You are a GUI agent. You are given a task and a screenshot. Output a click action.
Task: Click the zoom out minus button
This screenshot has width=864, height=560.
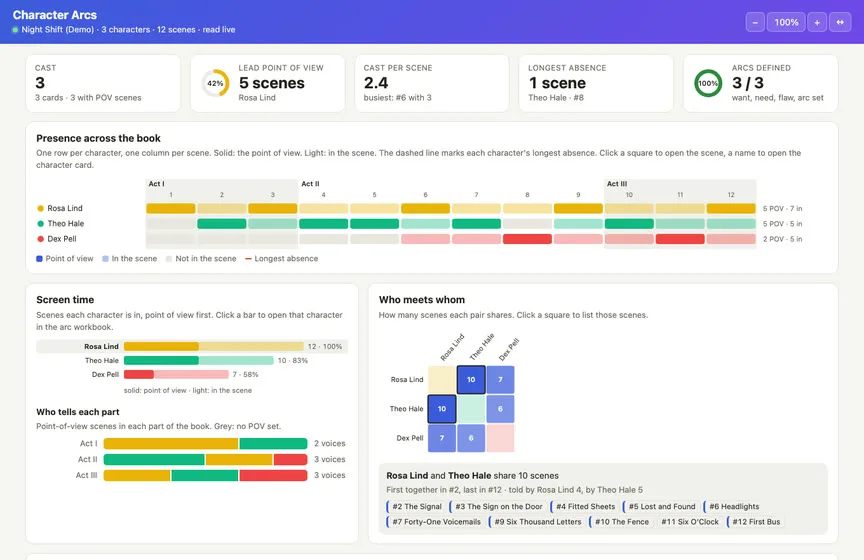[755, 22]
